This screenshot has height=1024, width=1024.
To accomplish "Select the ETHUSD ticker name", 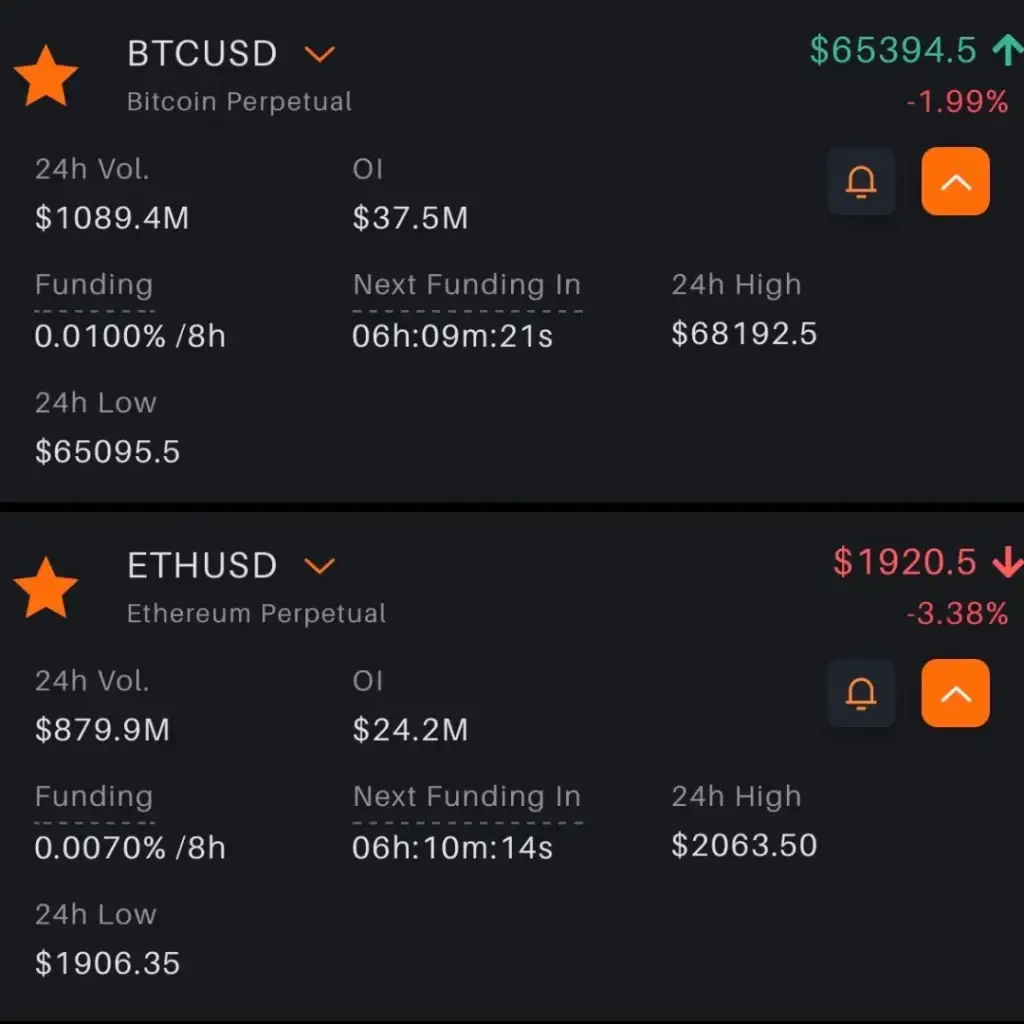I will pyautogui.click(x=202, y=566).
